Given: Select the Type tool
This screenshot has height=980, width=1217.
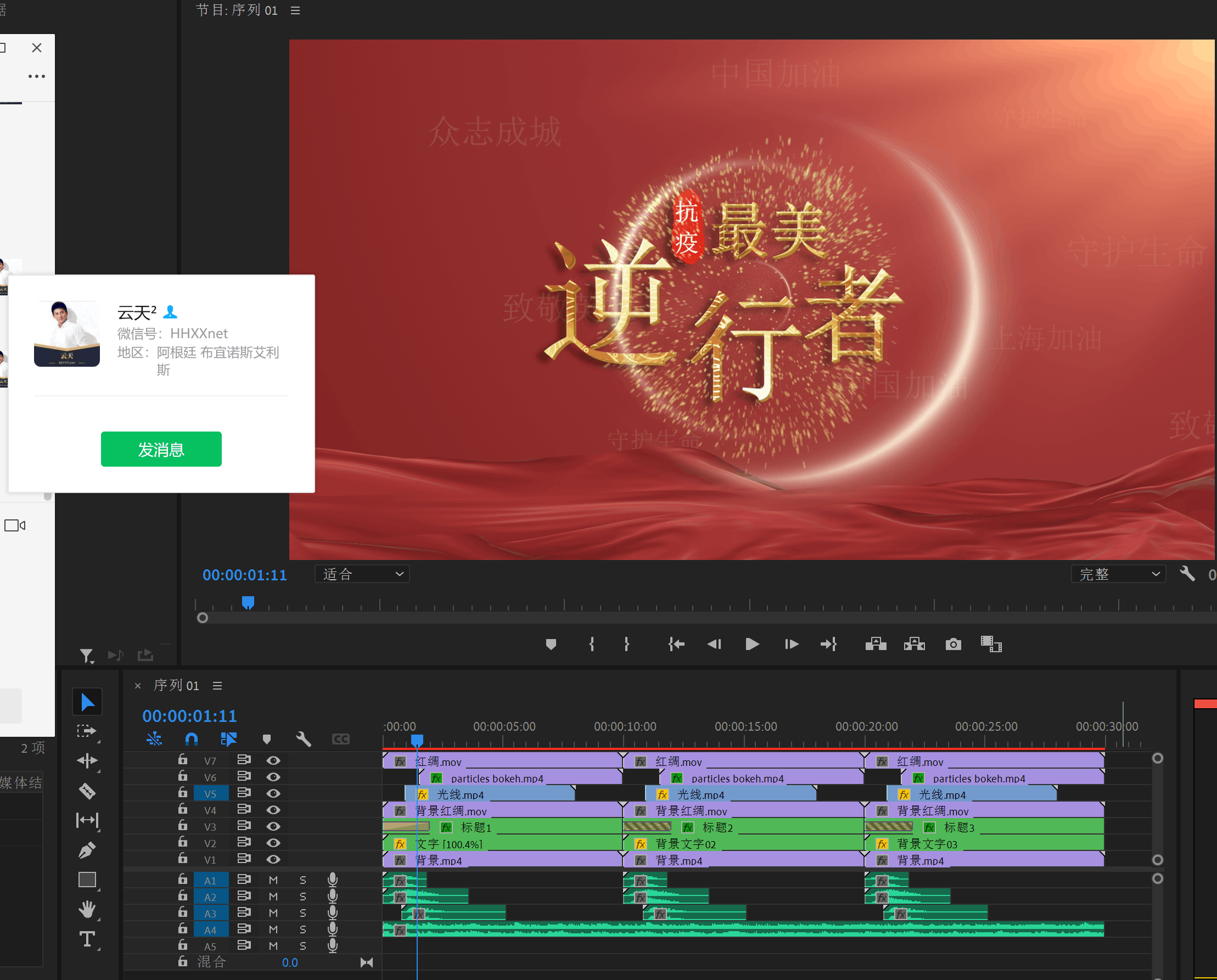Looking at the screenshot, I should pos(87,939).
